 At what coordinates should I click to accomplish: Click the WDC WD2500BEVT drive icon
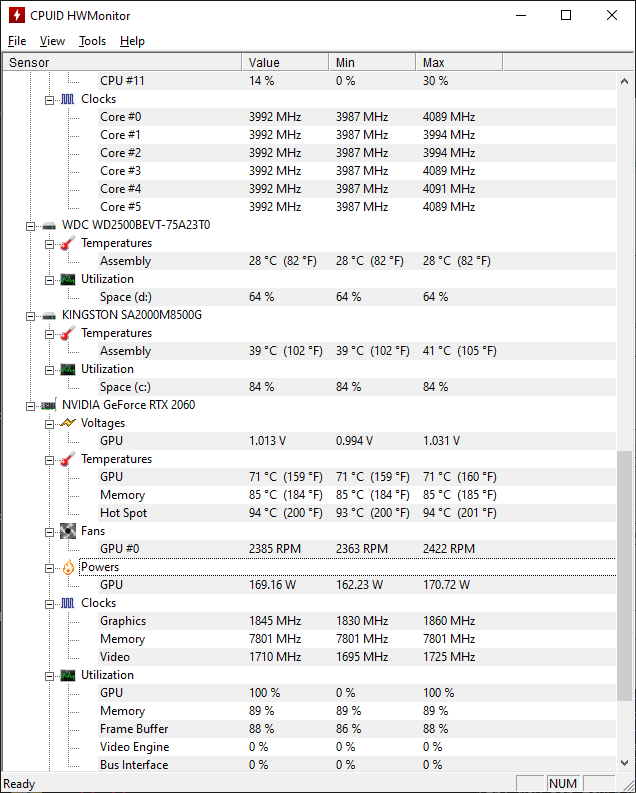pyautogui.click(x=48, y=225)
